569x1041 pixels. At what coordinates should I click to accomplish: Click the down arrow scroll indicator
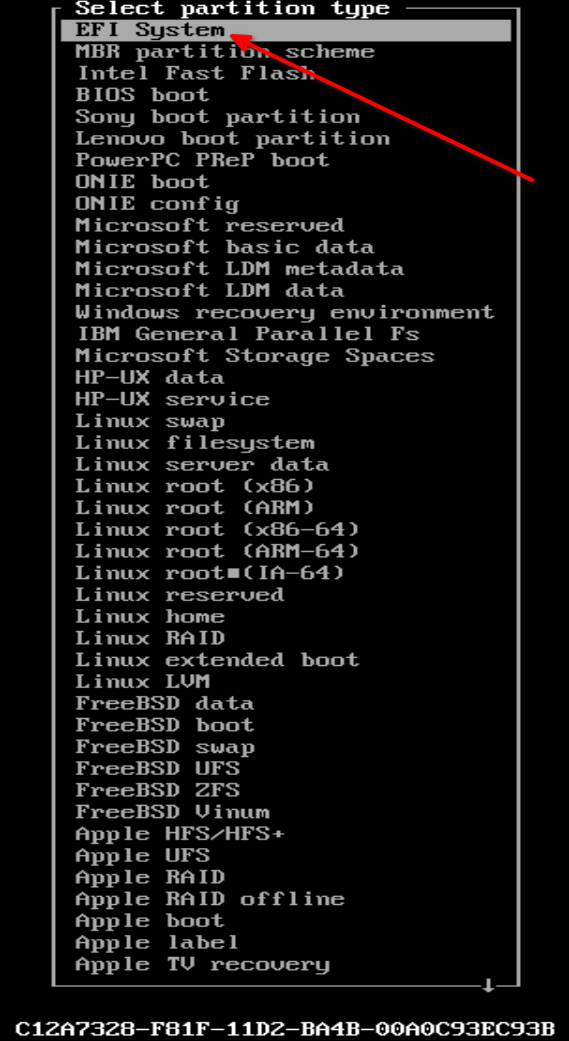[x=488, y=985]
